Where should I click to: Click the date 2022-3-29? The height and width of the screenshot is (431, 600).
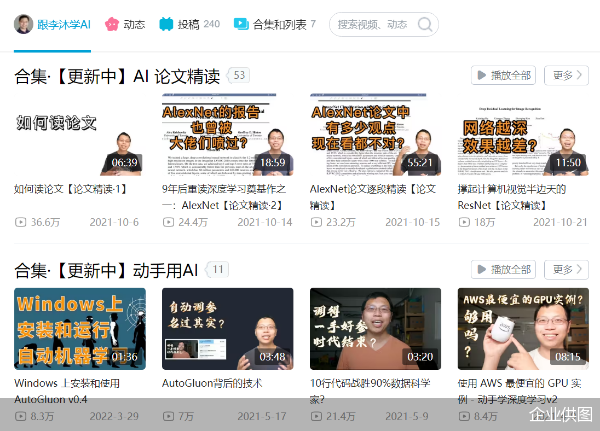[x=114, y=416]
